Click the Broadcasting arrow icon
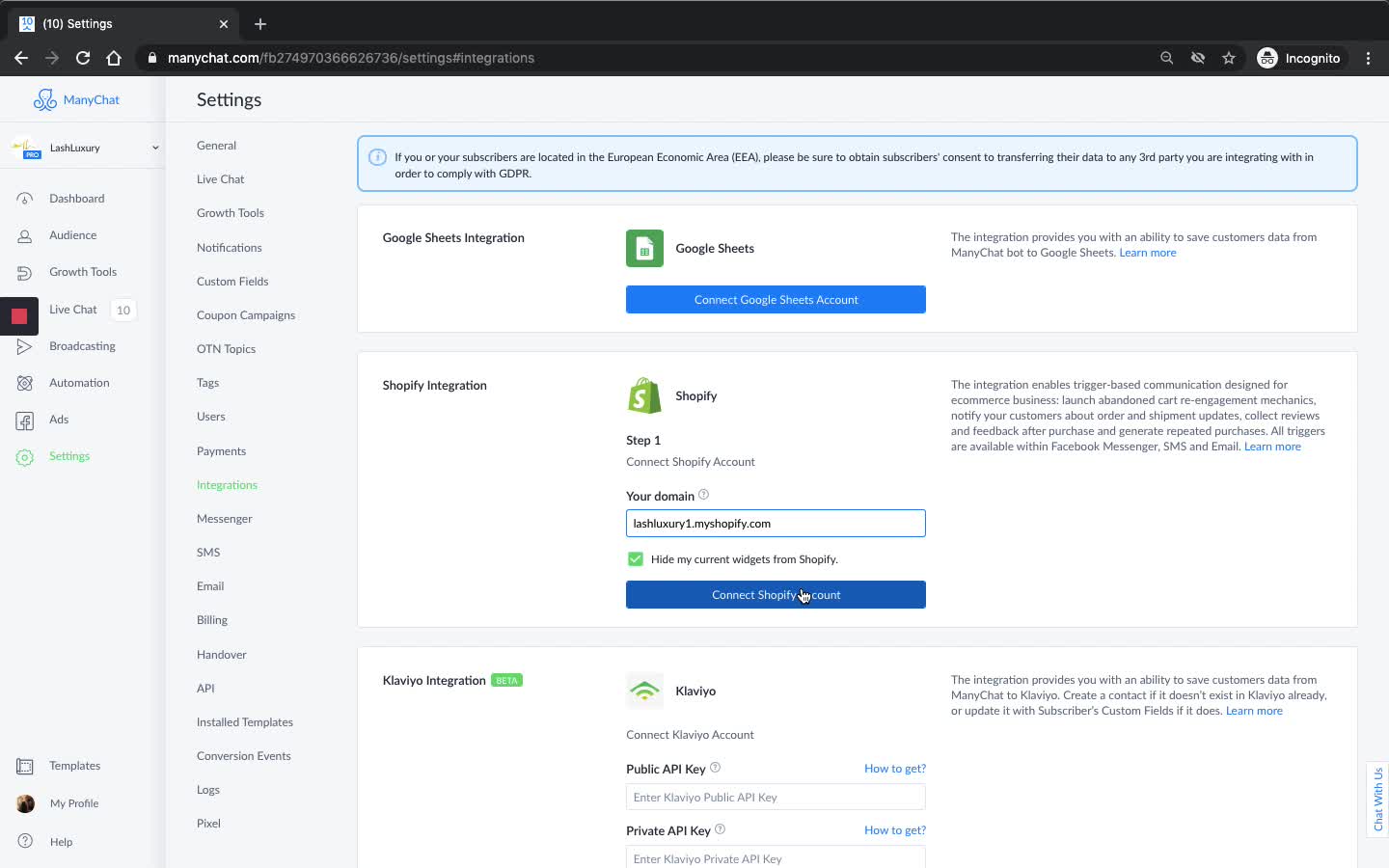Viewport: 1389px width, 868px height. click(x=25, y=346)
